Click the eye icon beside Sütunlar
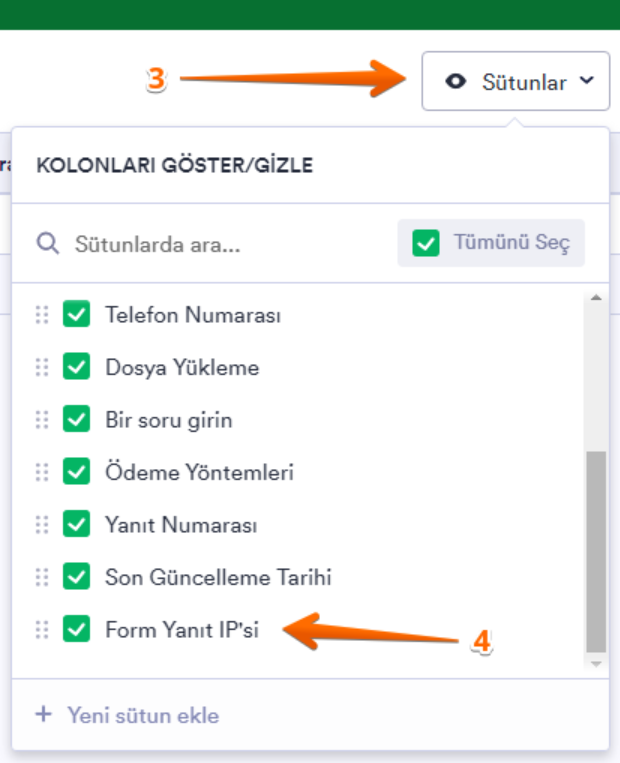Viewport: 620px width, 763px height. [x=456, y=82]
